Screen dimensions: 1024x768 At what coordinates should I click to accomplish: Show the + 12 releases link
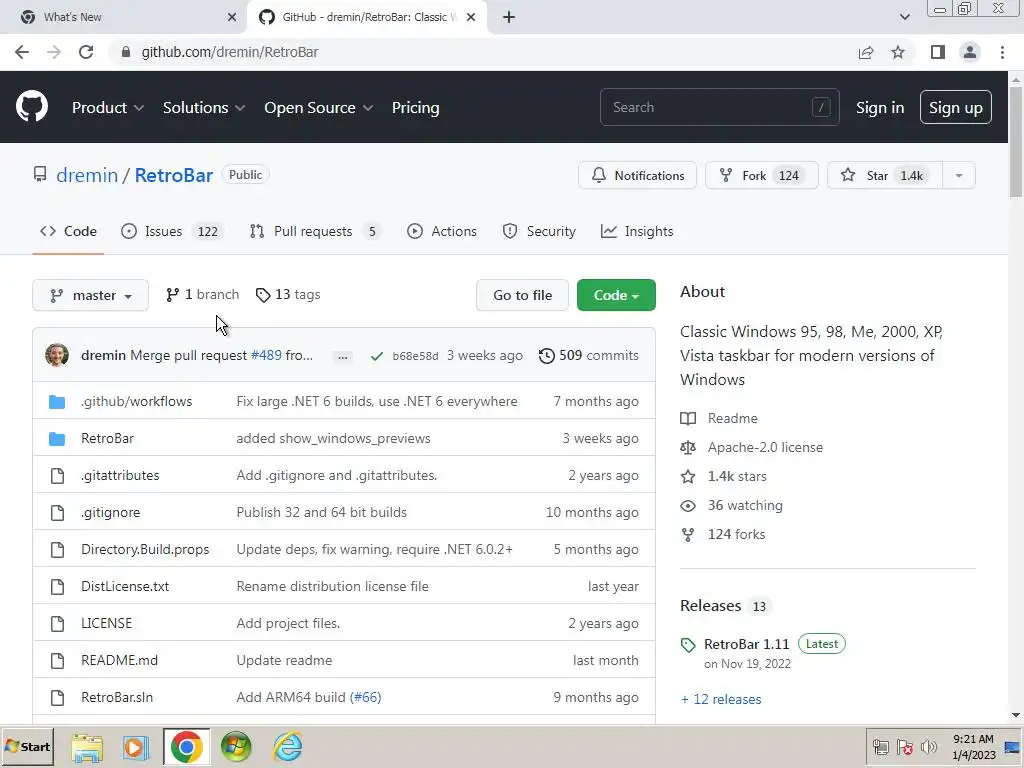click(721, 699)
